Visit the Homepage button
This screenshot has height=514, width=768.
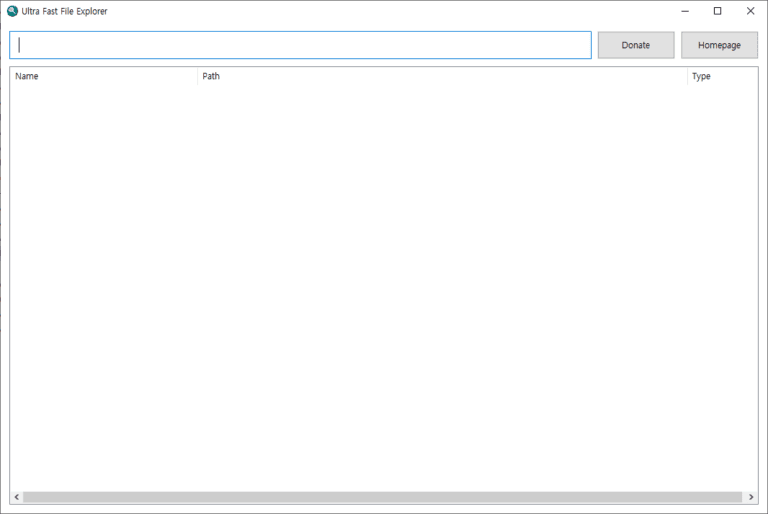(x=719, y=45)
